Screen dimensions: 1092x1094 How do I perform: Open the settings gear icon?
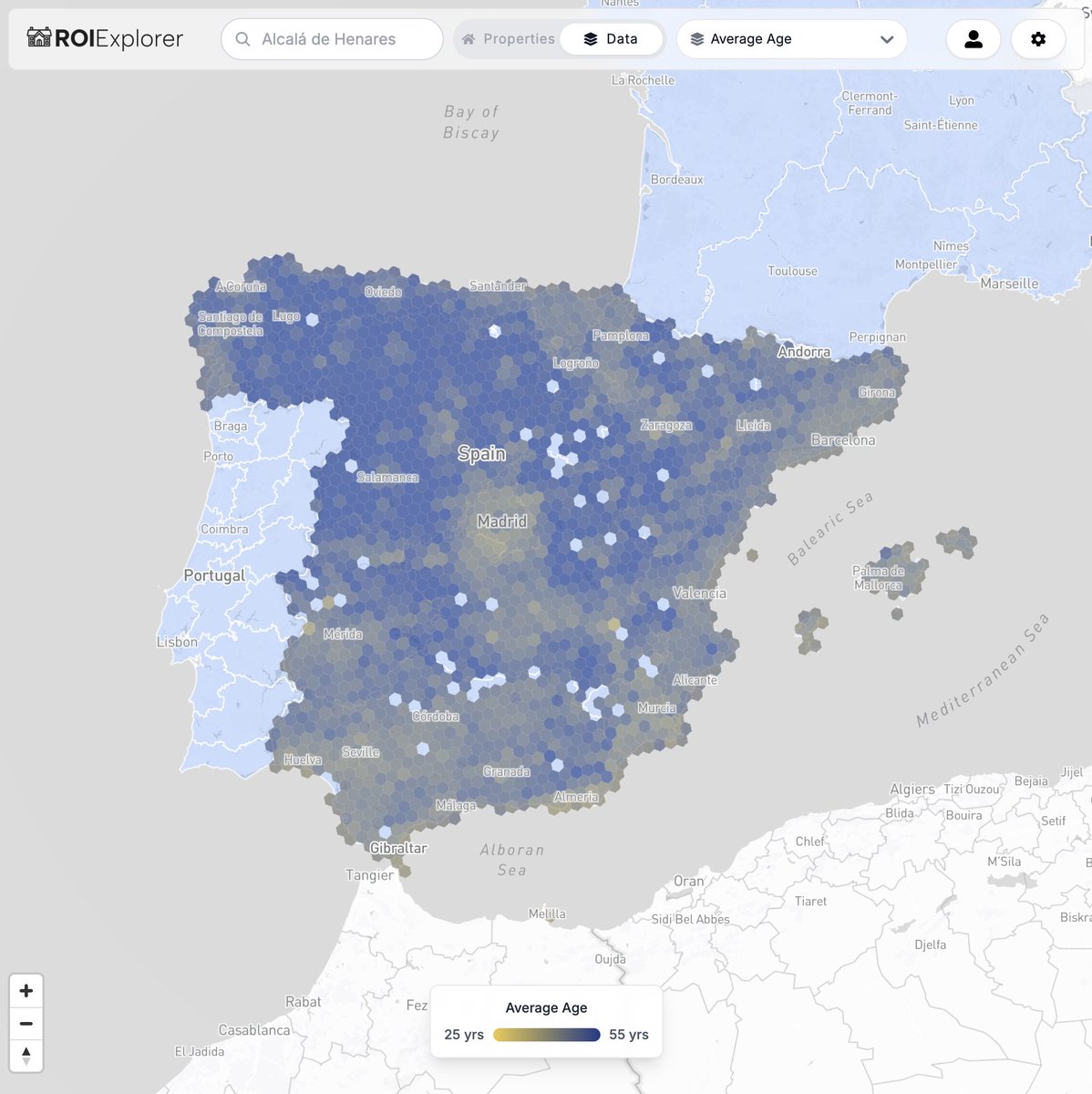[x=1038, y=39]
